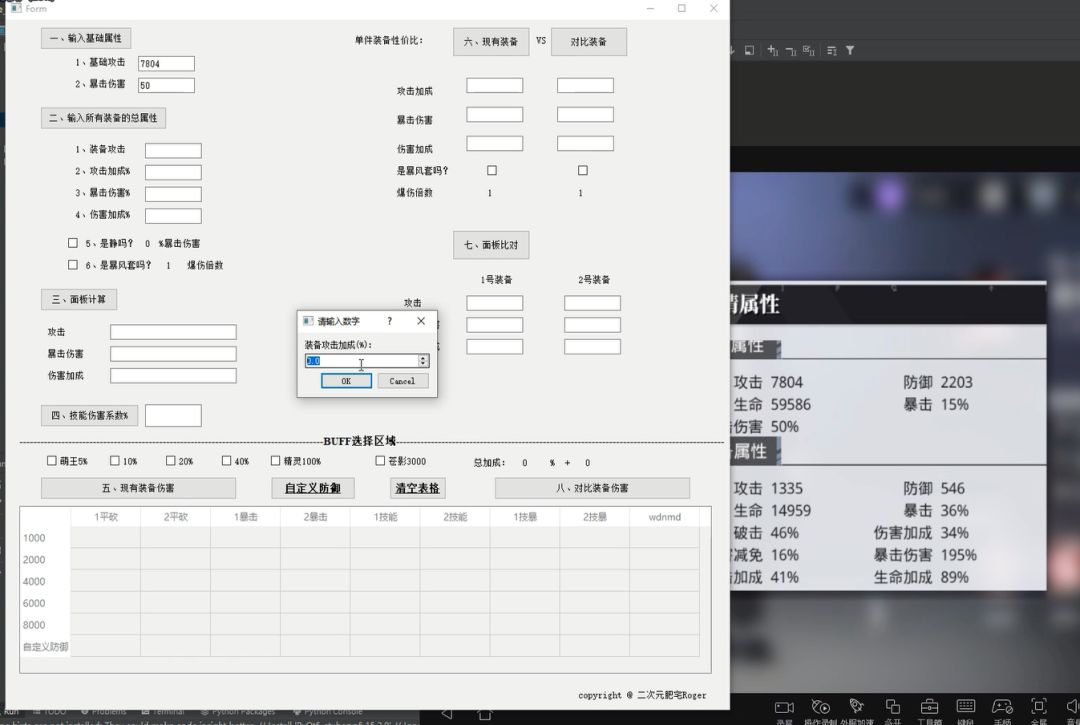The width and height of the screenshot is (1080, 725).
Task: Click the 八、对比装备伤害 button
Action: tap(592, 488)
